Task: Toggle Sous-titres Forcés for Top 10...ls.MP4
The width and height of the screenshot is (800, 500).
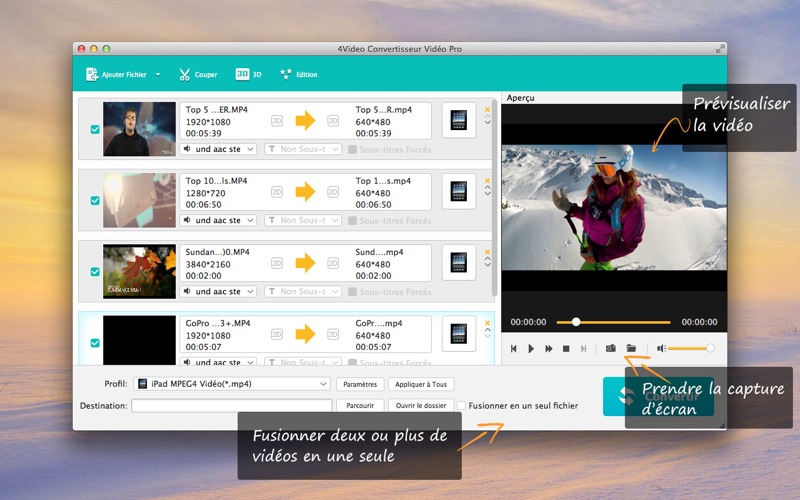Action: click(x=352, y=220)
